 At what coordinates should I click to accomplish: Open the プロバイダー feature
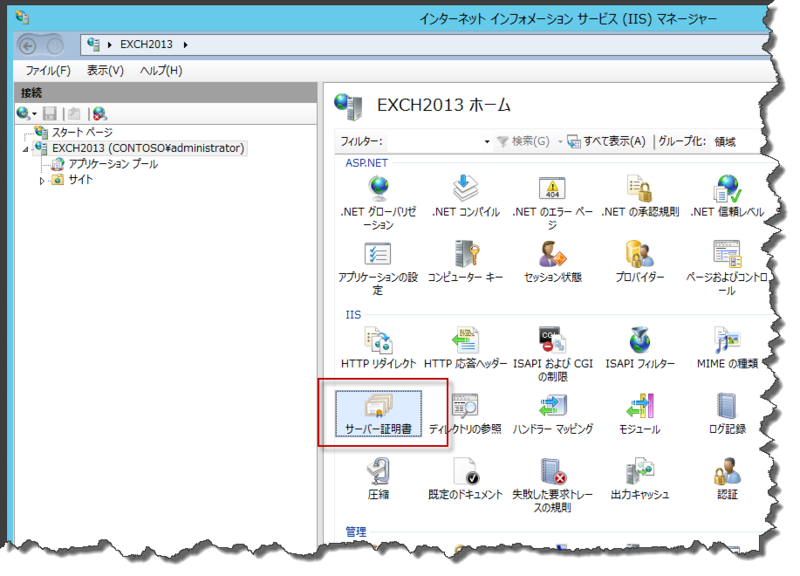[x=640, y=262]
